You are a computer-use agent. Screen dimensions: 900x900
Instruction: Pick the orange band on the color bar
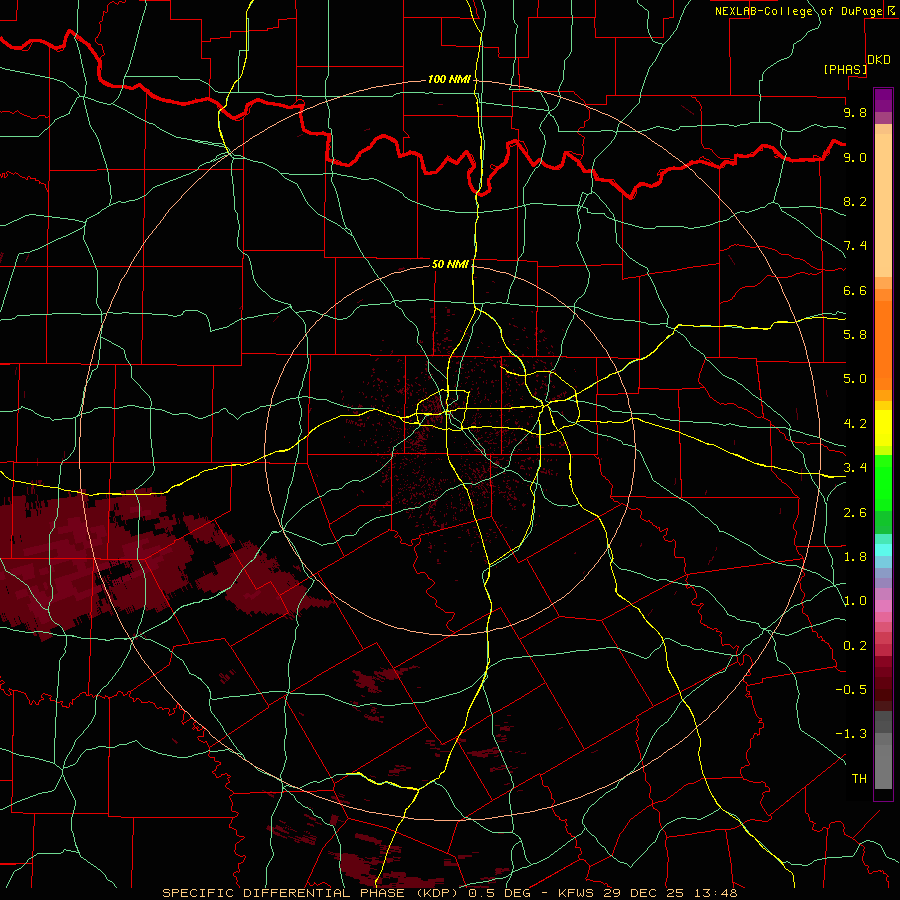click(883, 345)
